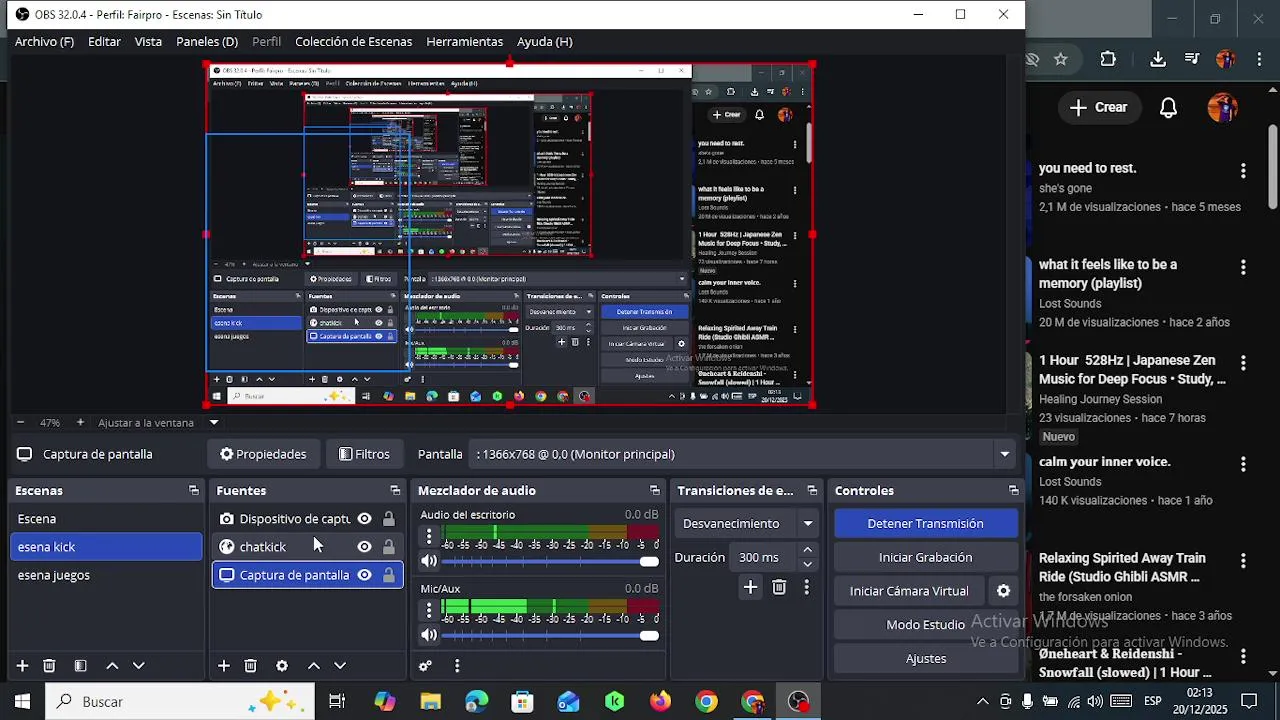
Task: Float the Escenas dock panel
Action: pos(193,491)
